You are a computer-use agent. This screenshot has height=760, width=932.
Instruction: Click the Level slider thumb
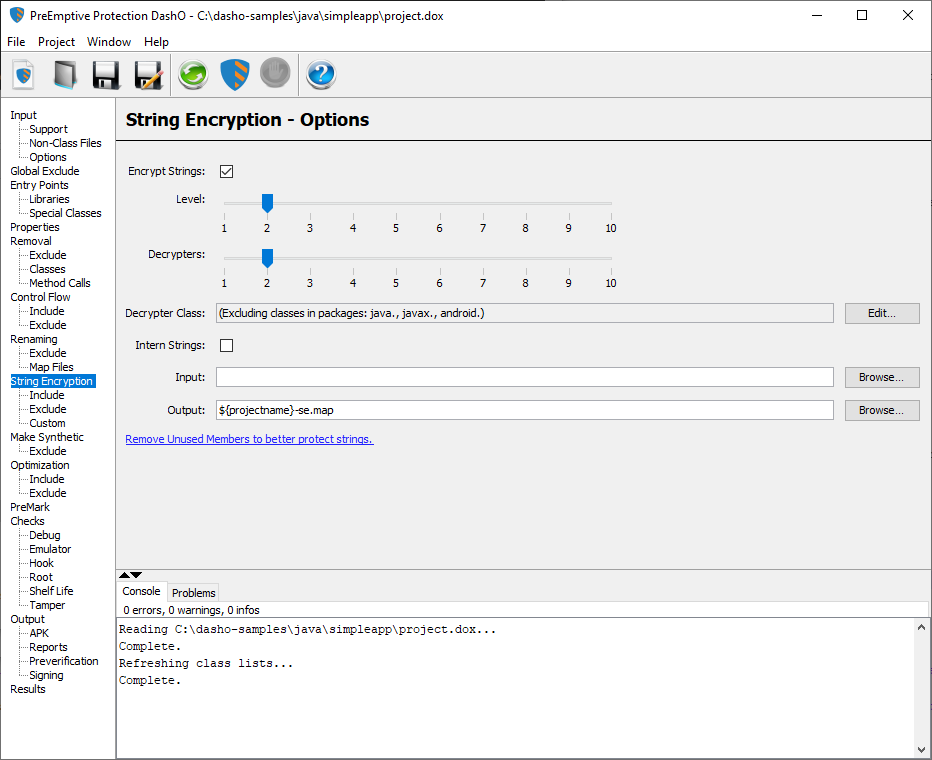(267, 203)
